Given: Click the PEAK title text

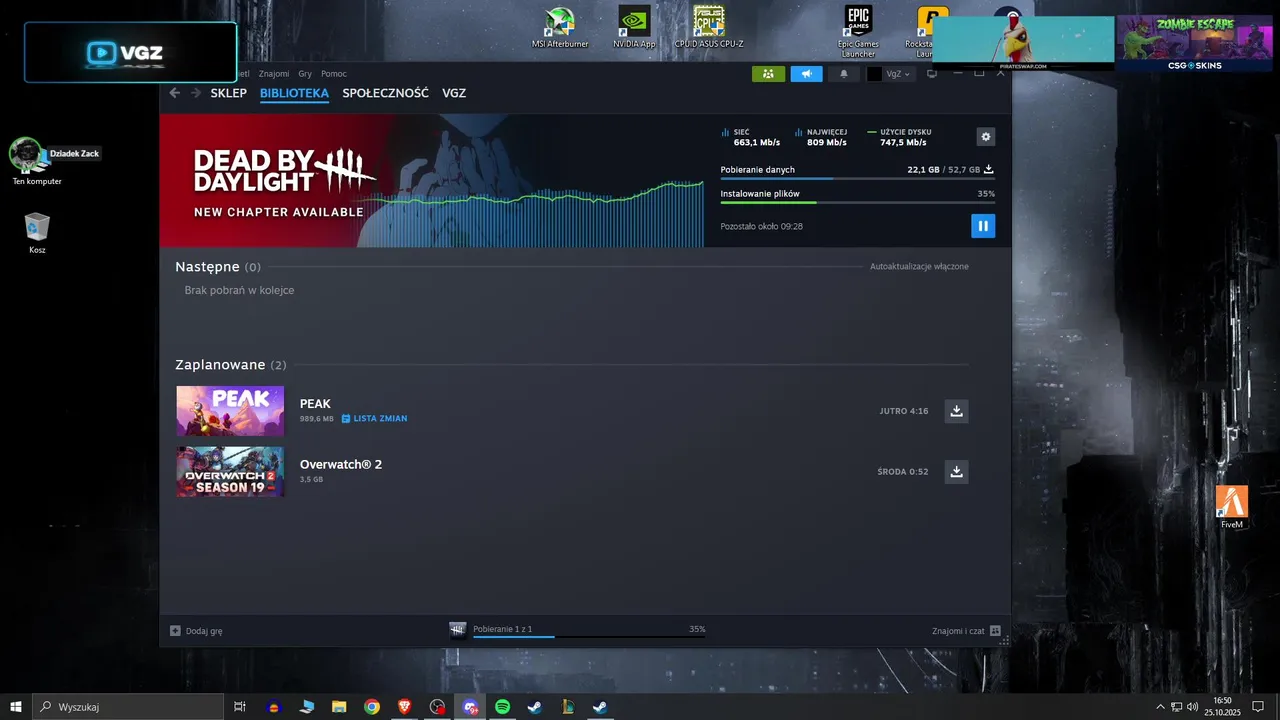Looking at the screenshot, I should click(315, 404).
